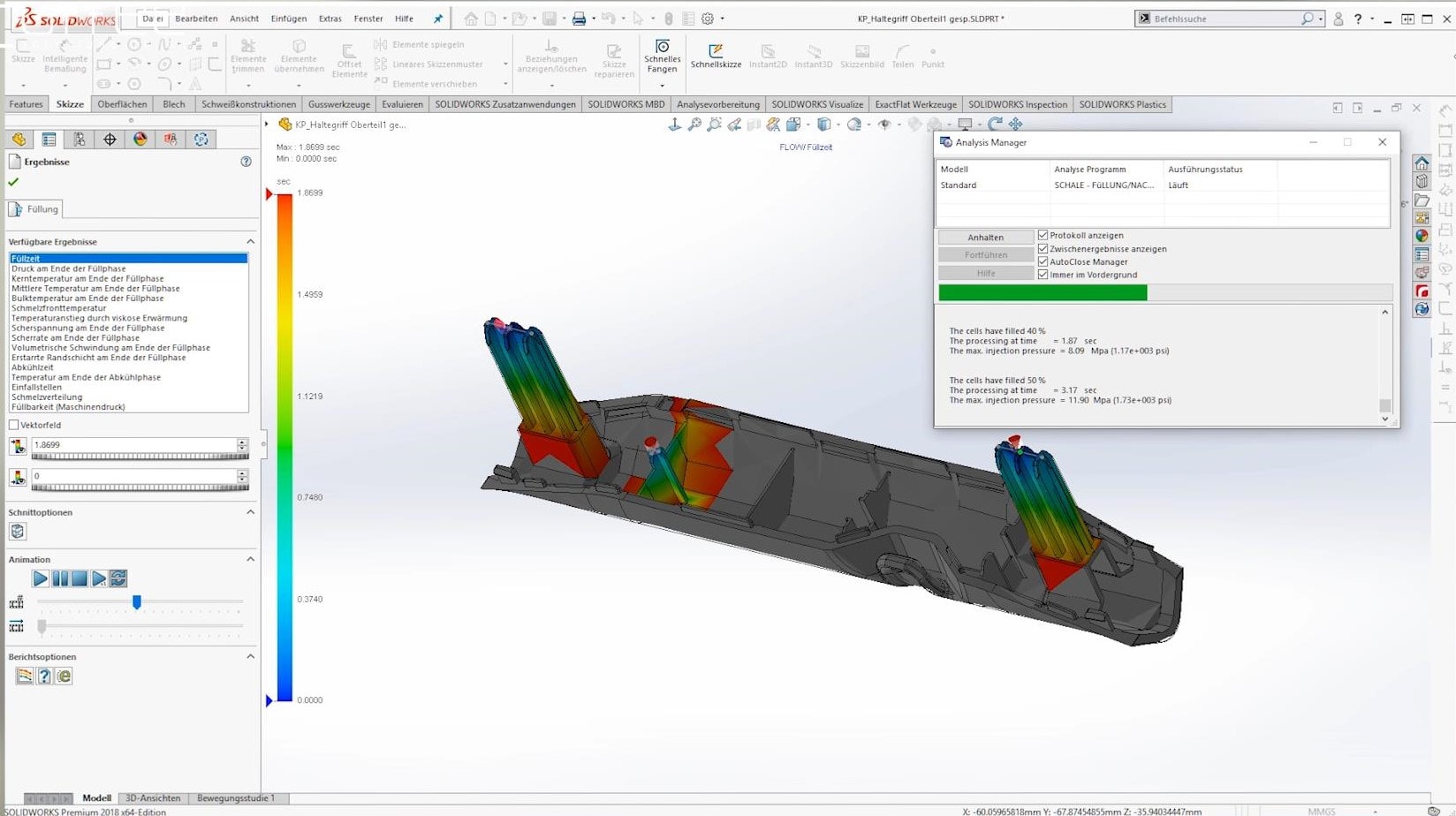Screen dimensions: 1456x816
Task: Click the print icon in title toolbar
Action: point(579,19)
